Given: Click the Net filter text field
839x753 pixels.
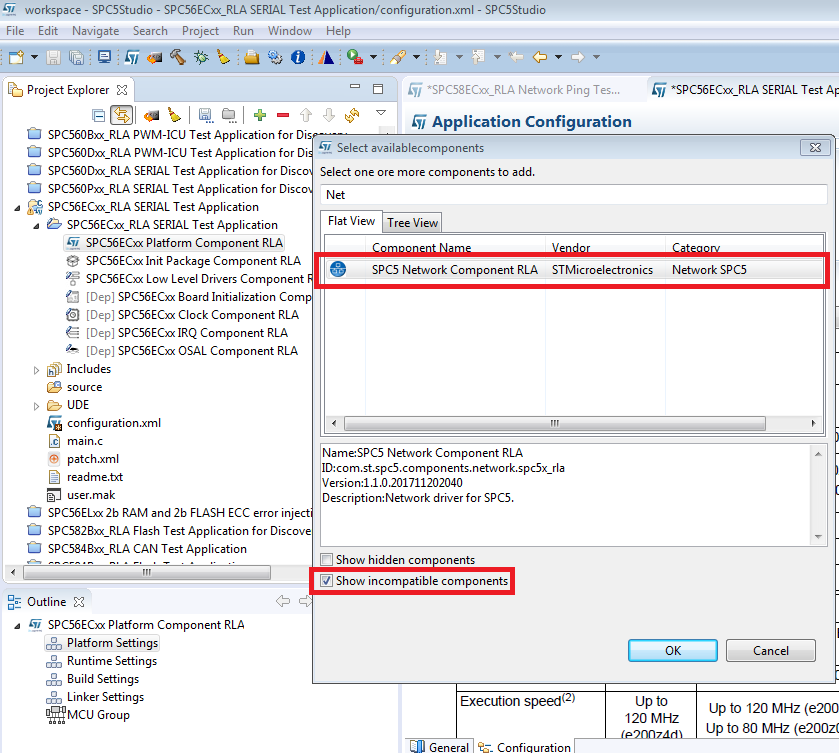Looking at the screenshot, I should (x=574, y=195).
